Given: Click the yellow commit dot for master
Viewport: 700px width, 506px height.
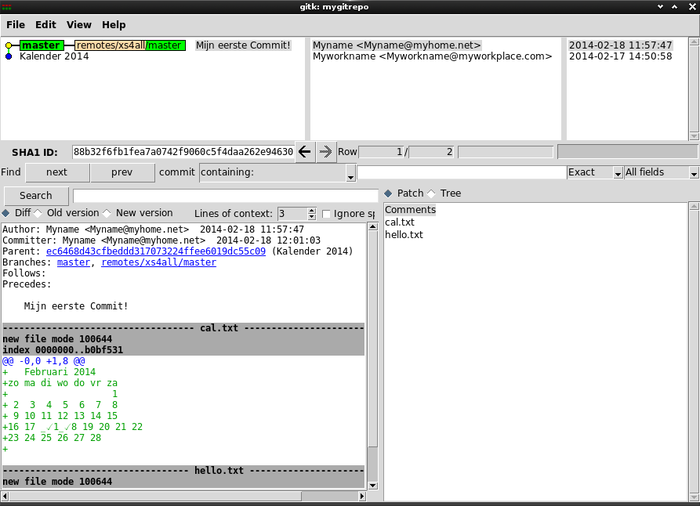Looking at the screenshot, I should pyautogui.click(x=9, y=45).
